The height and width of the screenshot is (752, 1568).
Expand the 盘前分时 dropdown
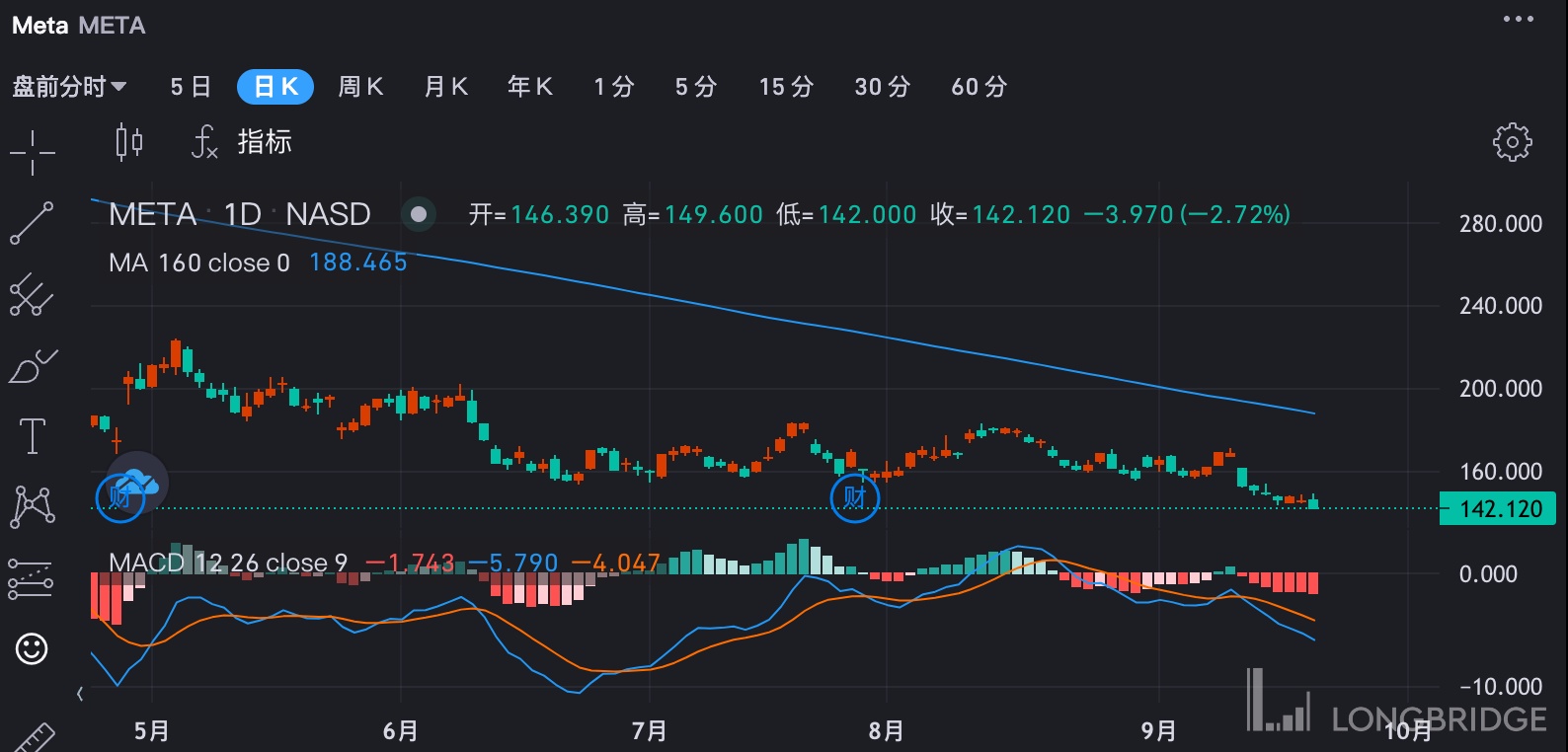[69, 87]
